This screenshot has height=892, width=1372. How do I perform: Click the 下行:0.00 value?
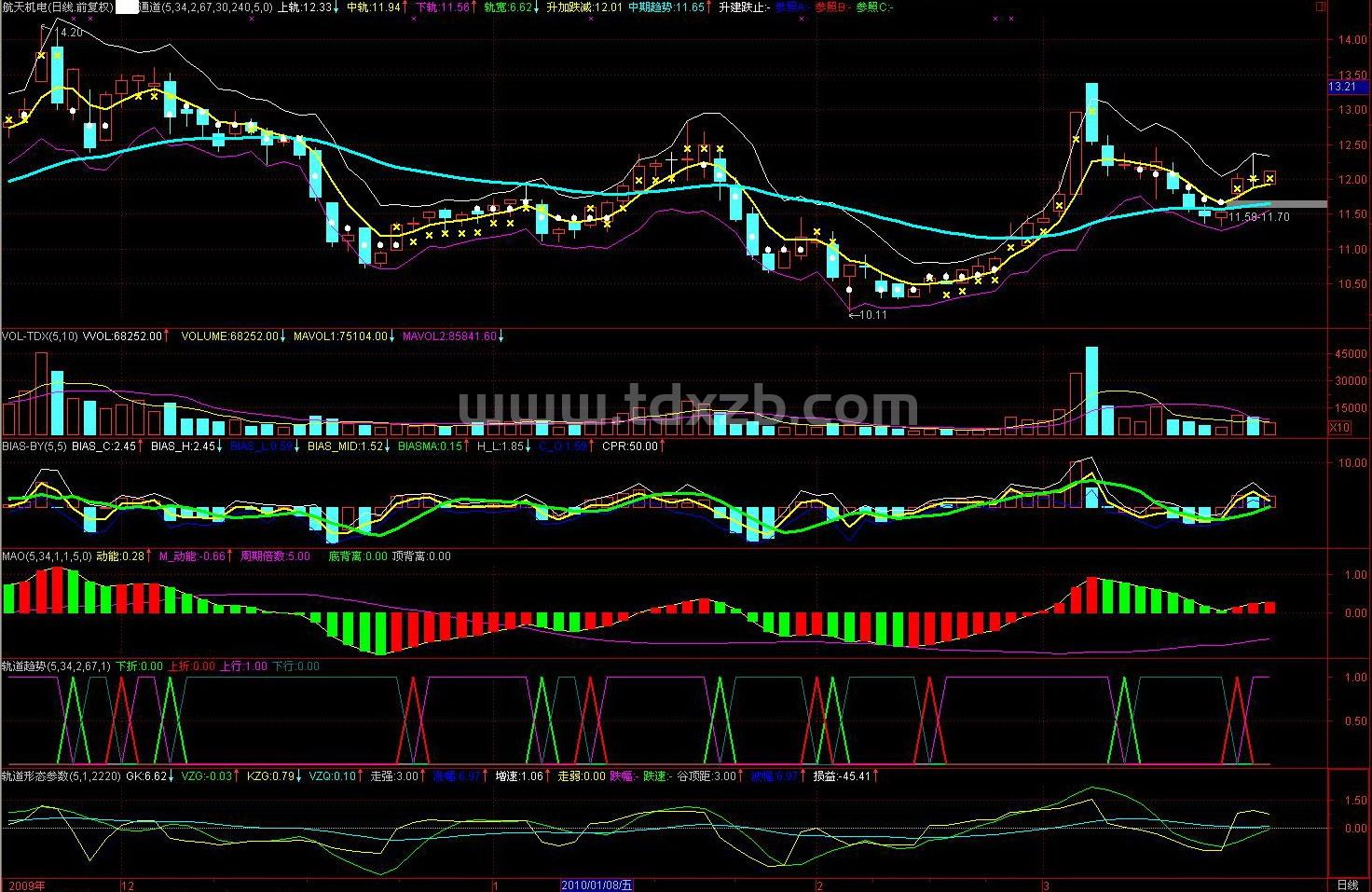pyautogui.click(x=295, y=666)
